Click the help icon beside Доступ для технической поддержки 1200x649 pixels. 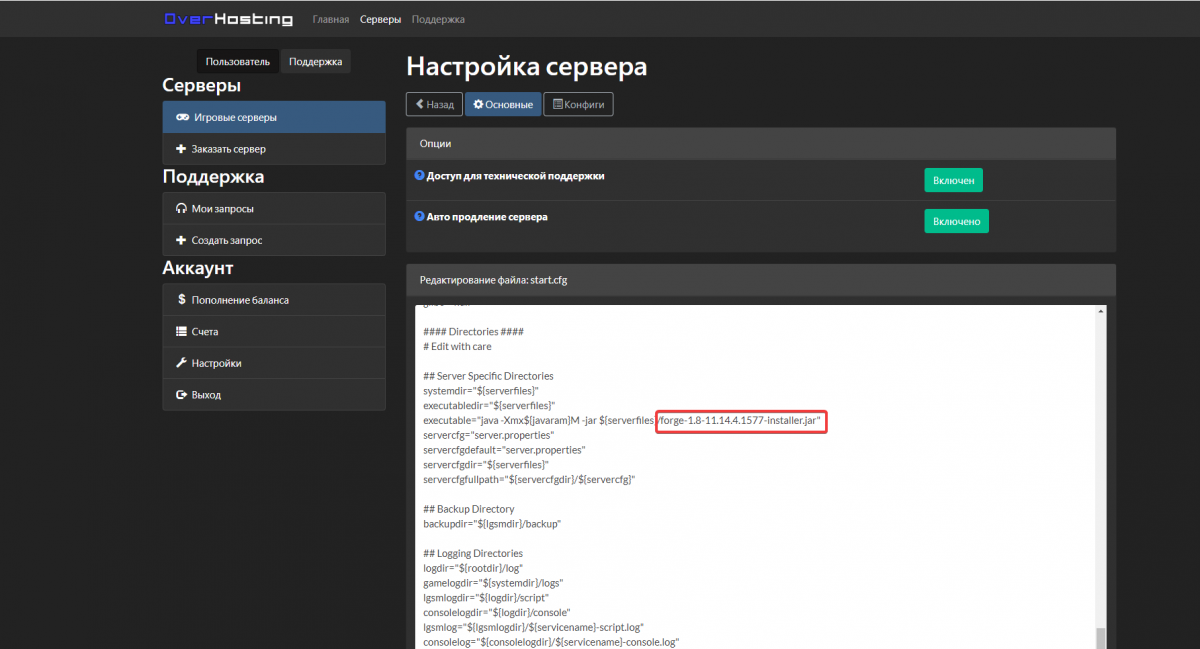pyautogui.click(x=420, y=176)
